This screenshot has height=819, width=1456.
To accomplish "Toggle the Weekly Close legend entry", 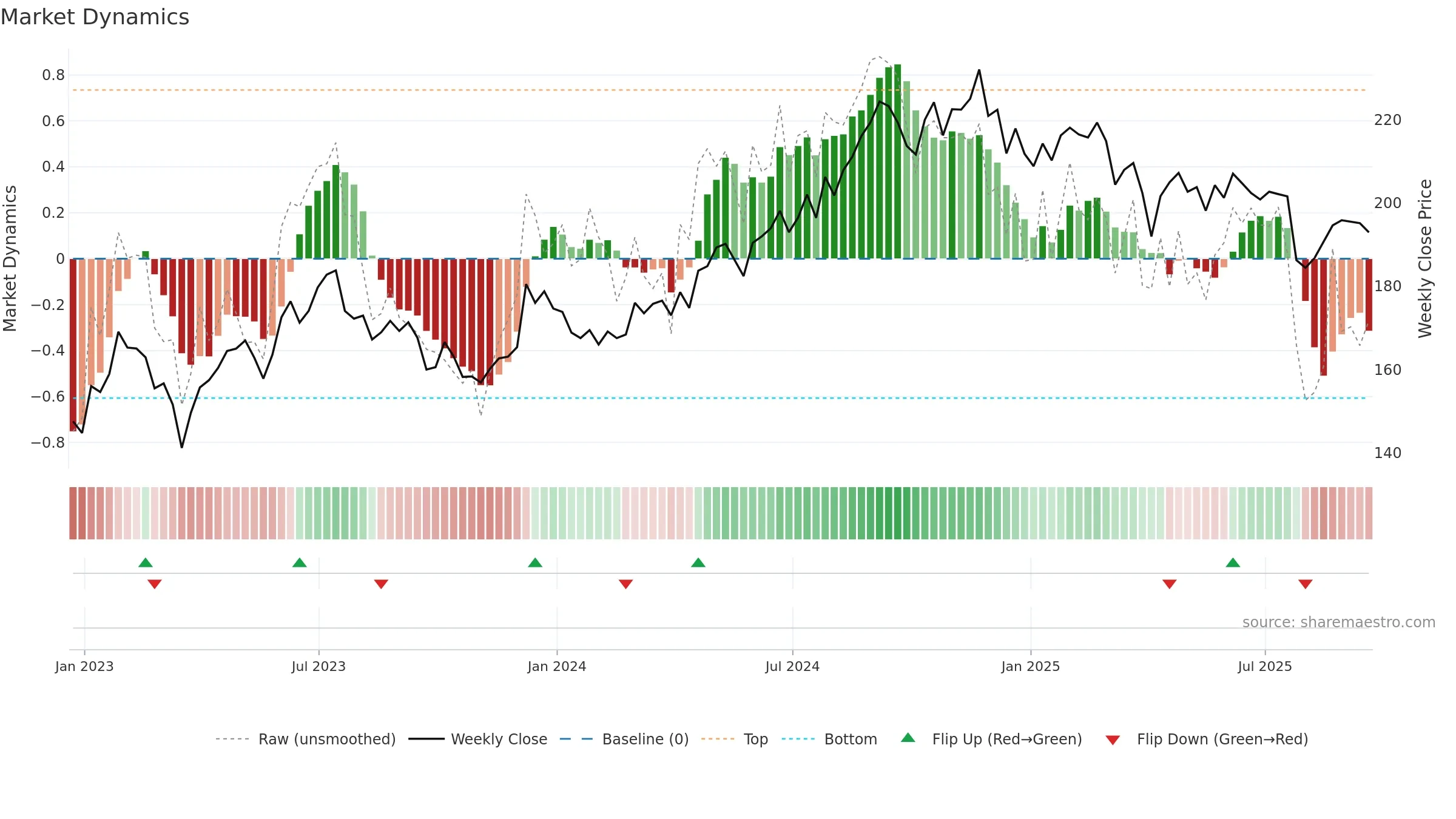I will pos(478,739).
